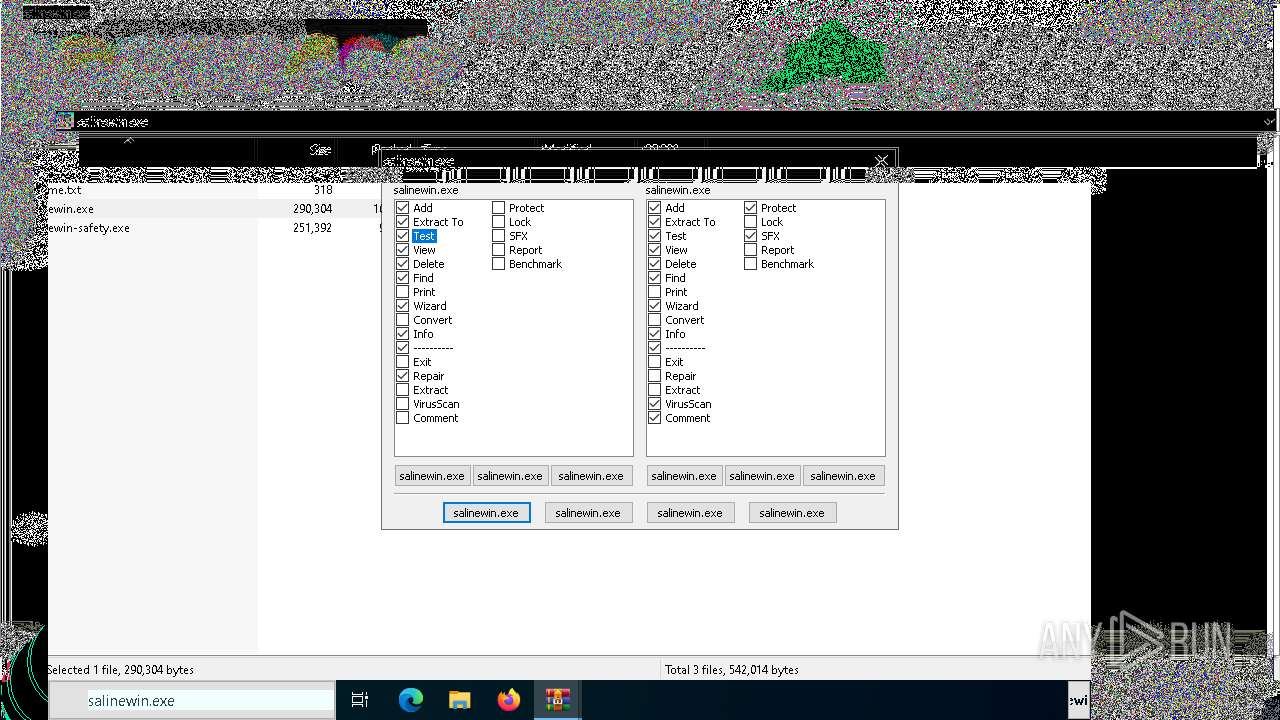
Task: Toggle Report in the right-hand list
Action: pos(751,250)
